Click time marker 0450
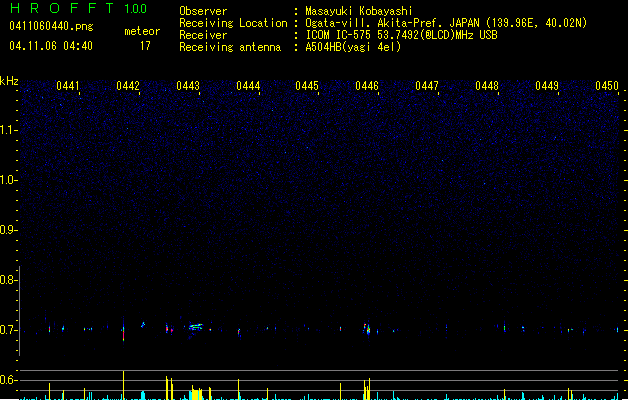The height and width of the screenshot is (400, 629). [607, 86]
